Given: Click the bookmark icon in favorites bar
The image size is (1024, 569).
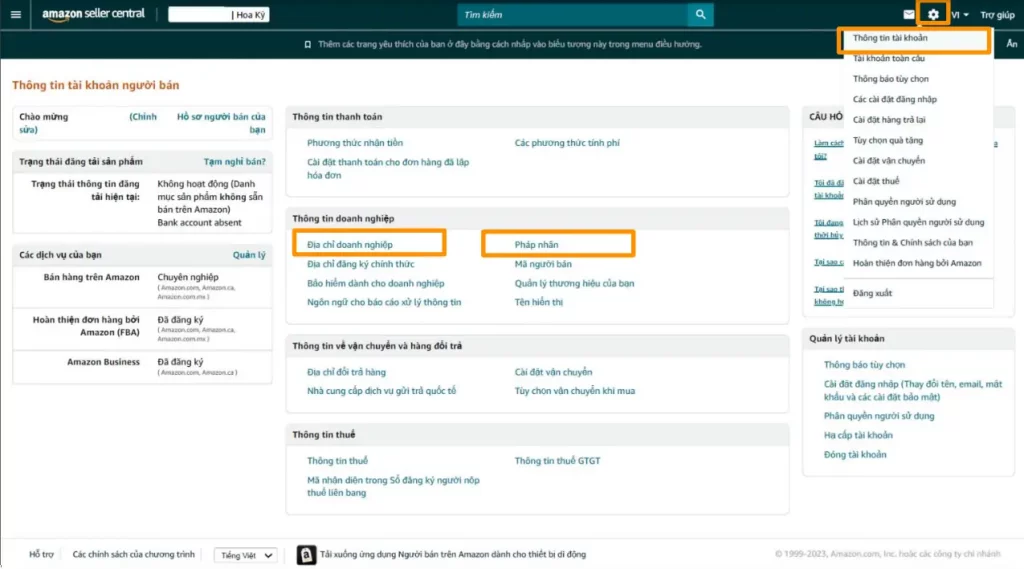Looking at the screenshot, I should point(308,44).
